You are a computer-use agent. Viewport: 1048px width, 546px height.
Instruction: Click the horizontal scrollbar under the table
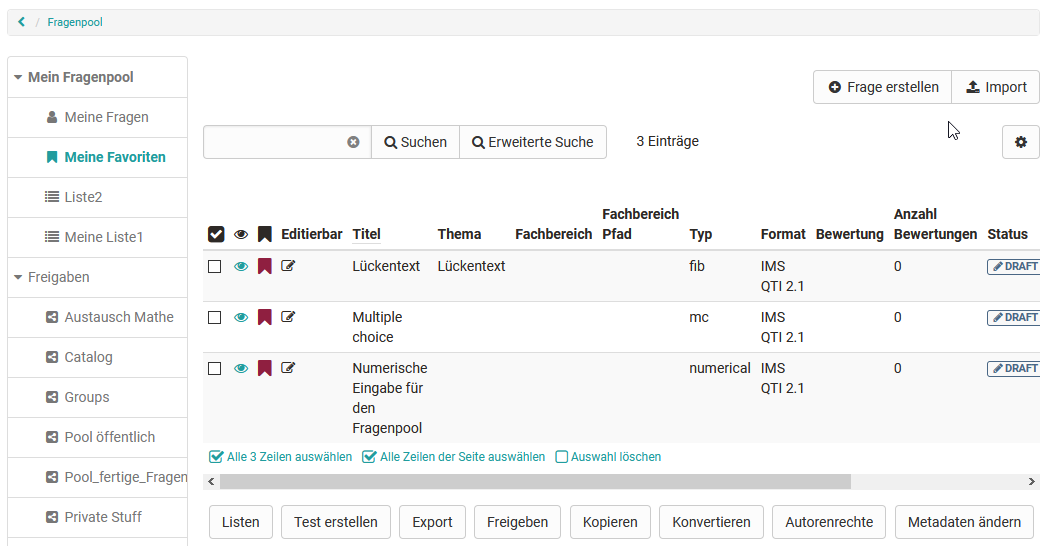(535, 482)
